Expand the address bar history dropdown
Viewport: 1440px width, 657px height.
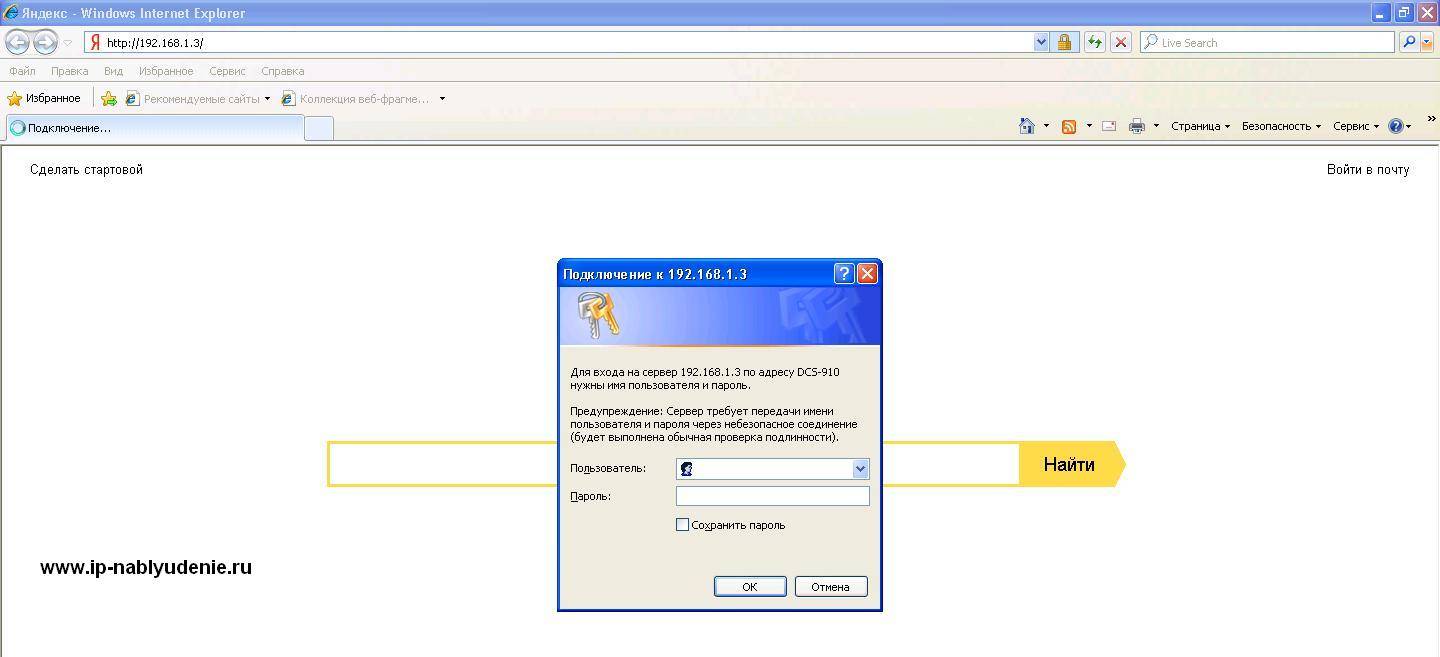click(x=1041, y=42)
